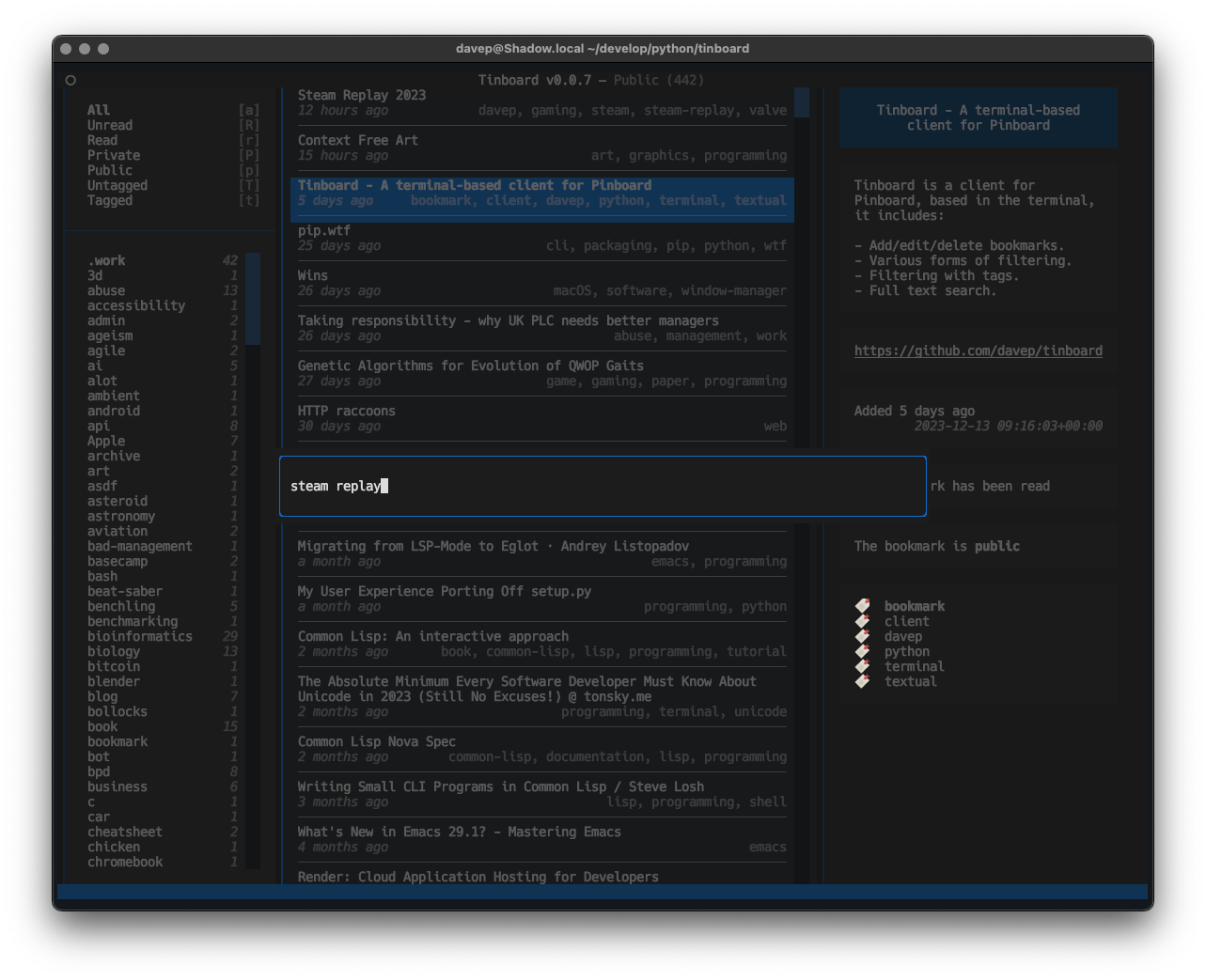This screenshot has height=980, width=1206.
Task: Click the python tag icon in details panel
Action: pos(862,651)
